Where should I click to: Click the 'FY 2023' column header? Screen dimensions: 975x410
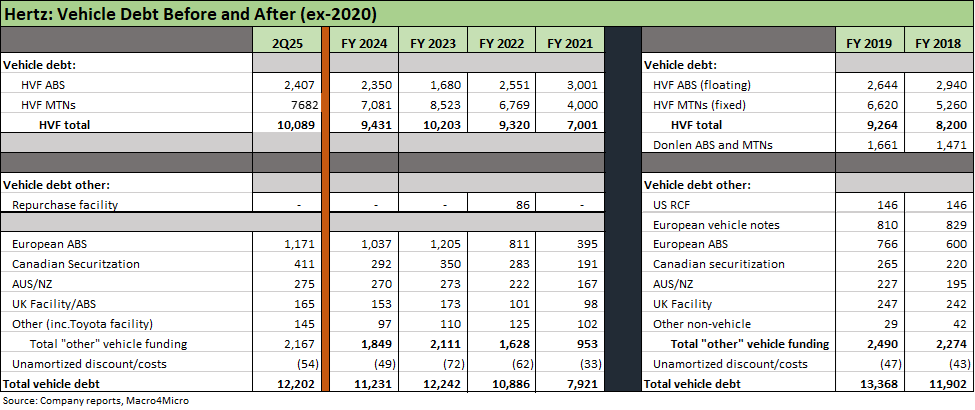433,44
